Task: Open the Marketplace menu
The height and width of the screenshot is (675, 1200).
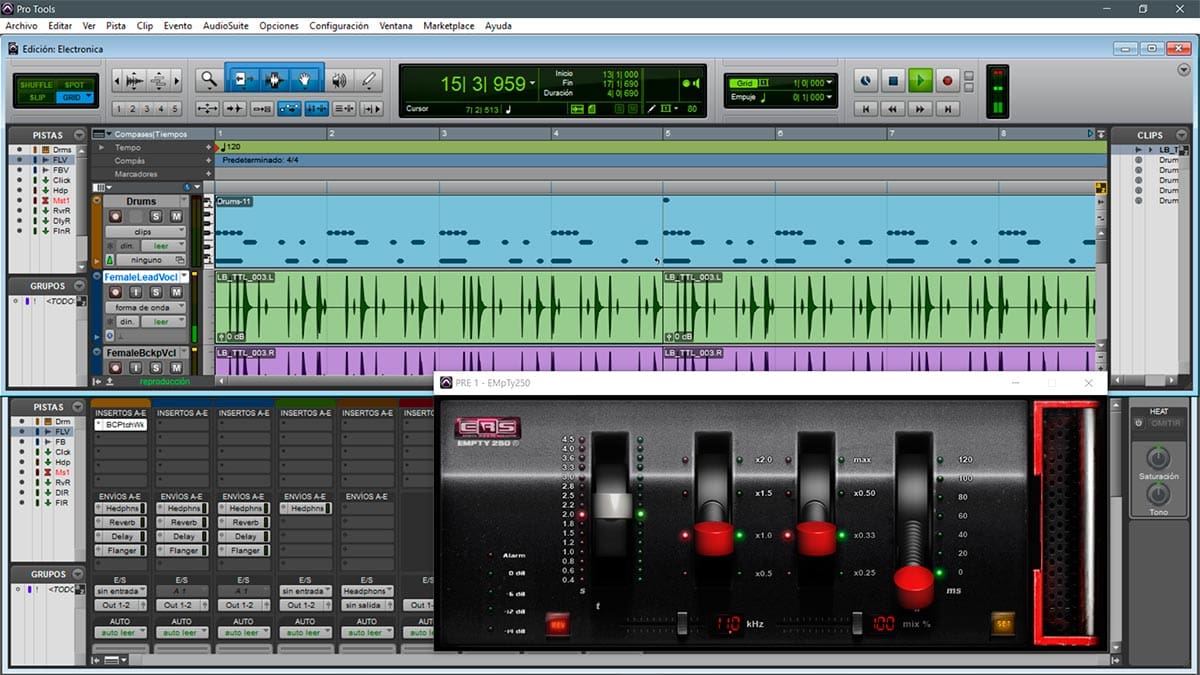Action: (x=449, y=25)
